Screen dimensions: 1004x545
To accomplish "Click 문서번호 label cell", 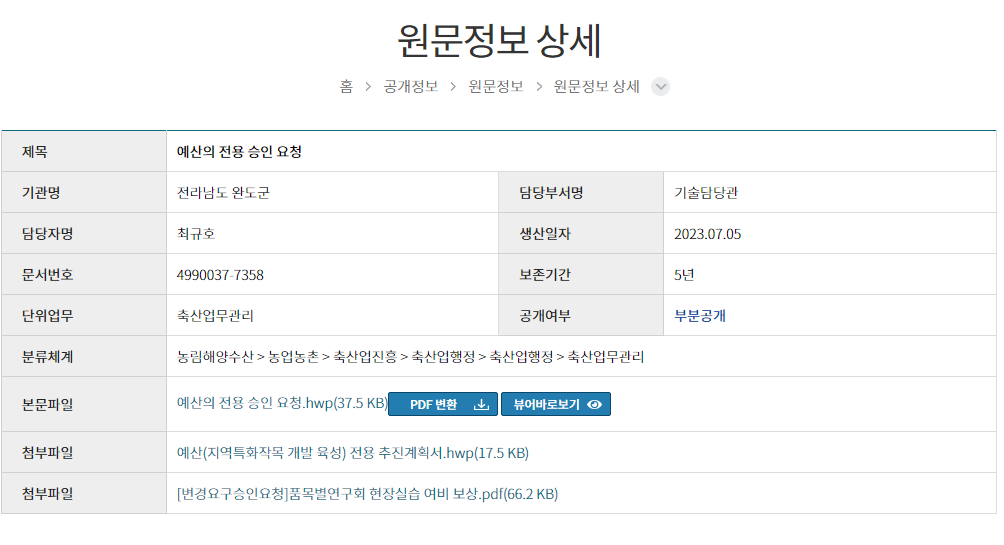I will pos(84,275).
